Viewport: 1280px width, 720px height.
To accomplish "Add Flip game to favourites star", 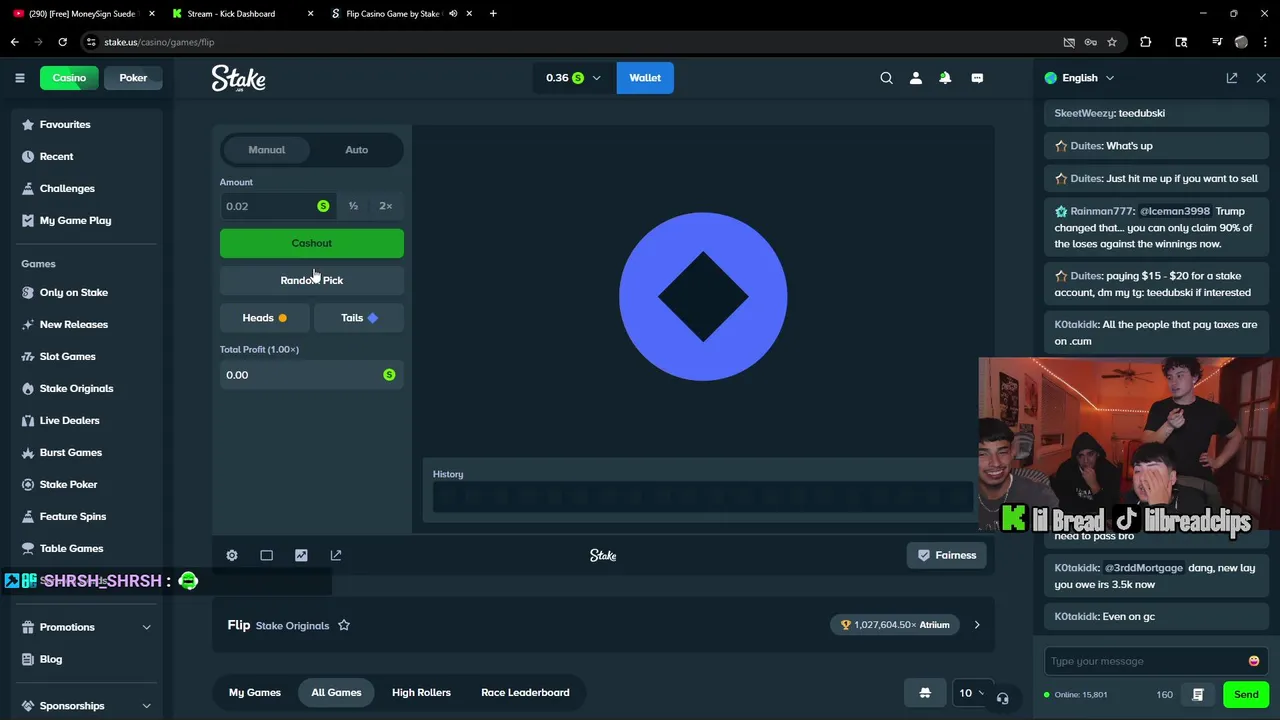I will [x=344, y=625].
